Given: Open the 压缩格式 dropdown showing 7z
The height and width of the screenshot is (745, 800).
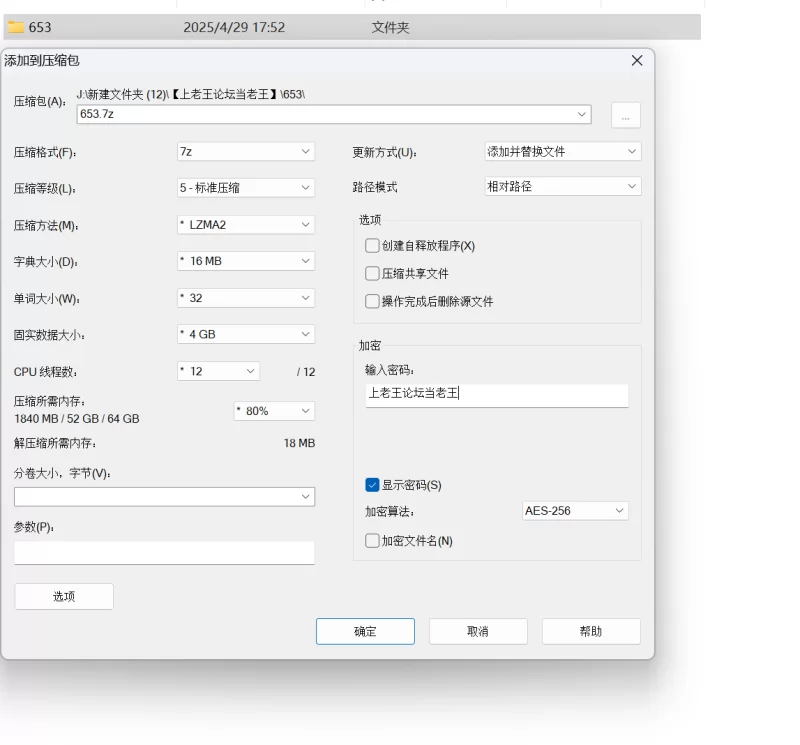Looking at the screenshot, I should point(245,152).
